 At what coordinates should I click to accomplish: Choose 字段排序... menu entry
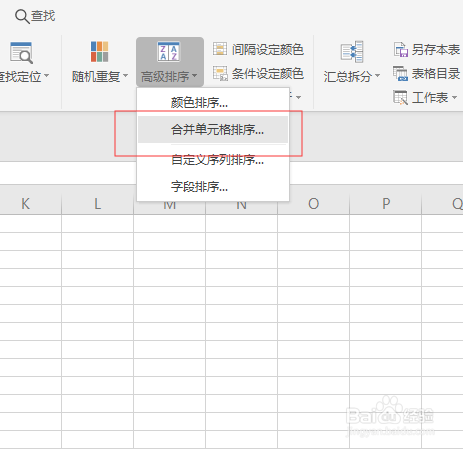click(x=213, y=186)
